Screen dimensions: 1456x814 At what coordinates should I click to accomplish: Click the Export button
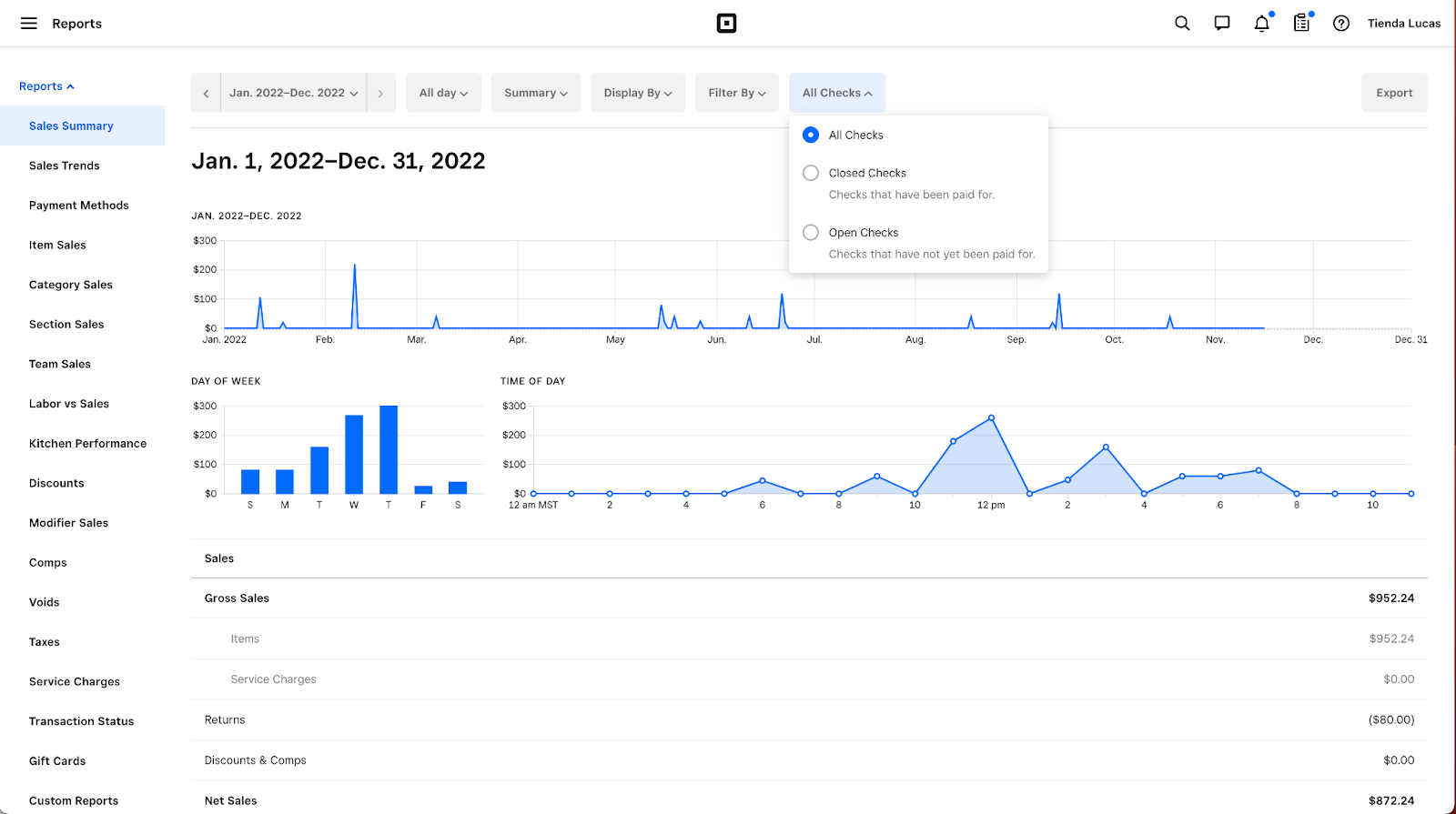1394,93
